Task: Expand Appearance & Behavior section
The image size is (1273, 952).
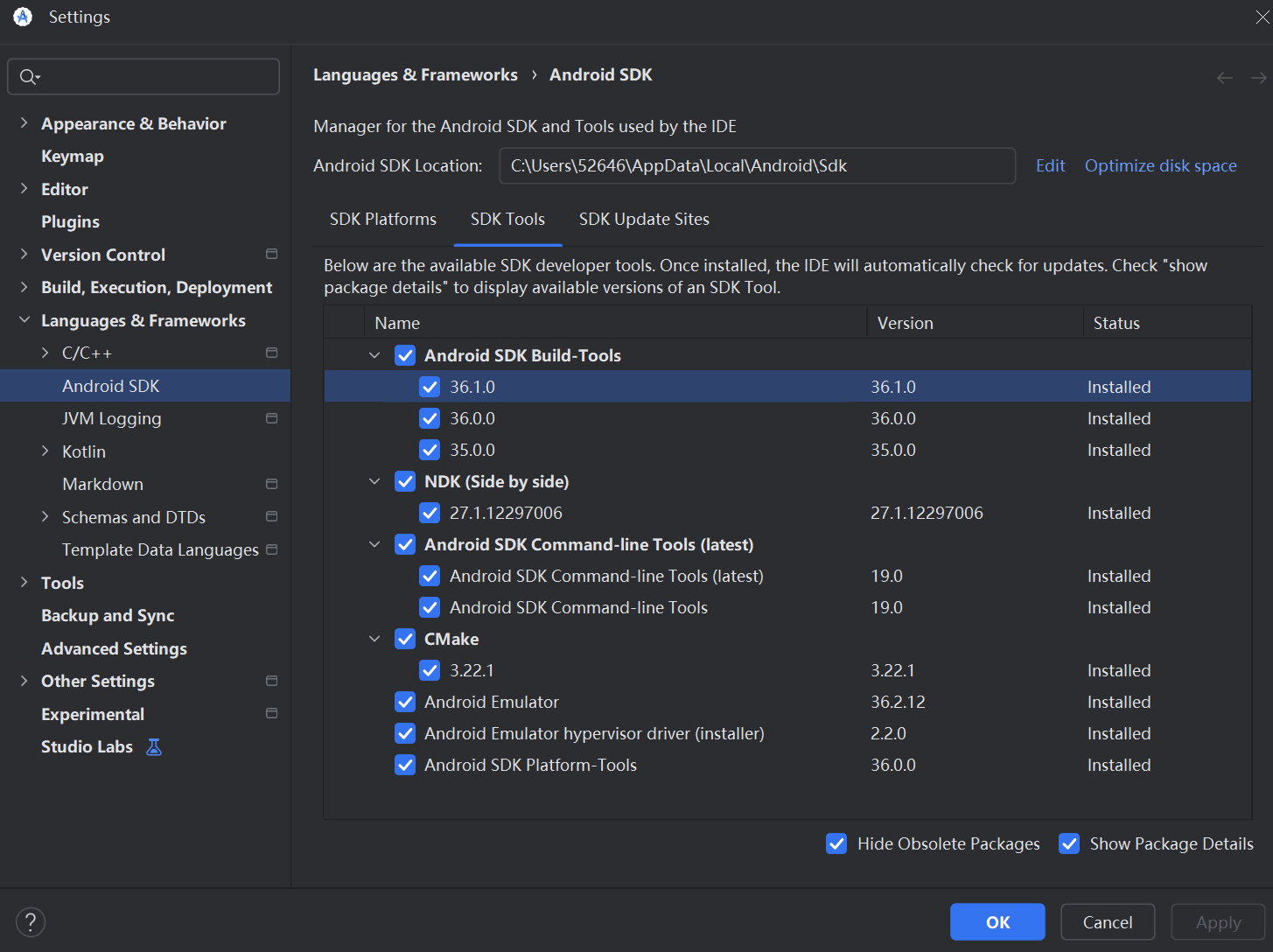Action: click(24, 123)
